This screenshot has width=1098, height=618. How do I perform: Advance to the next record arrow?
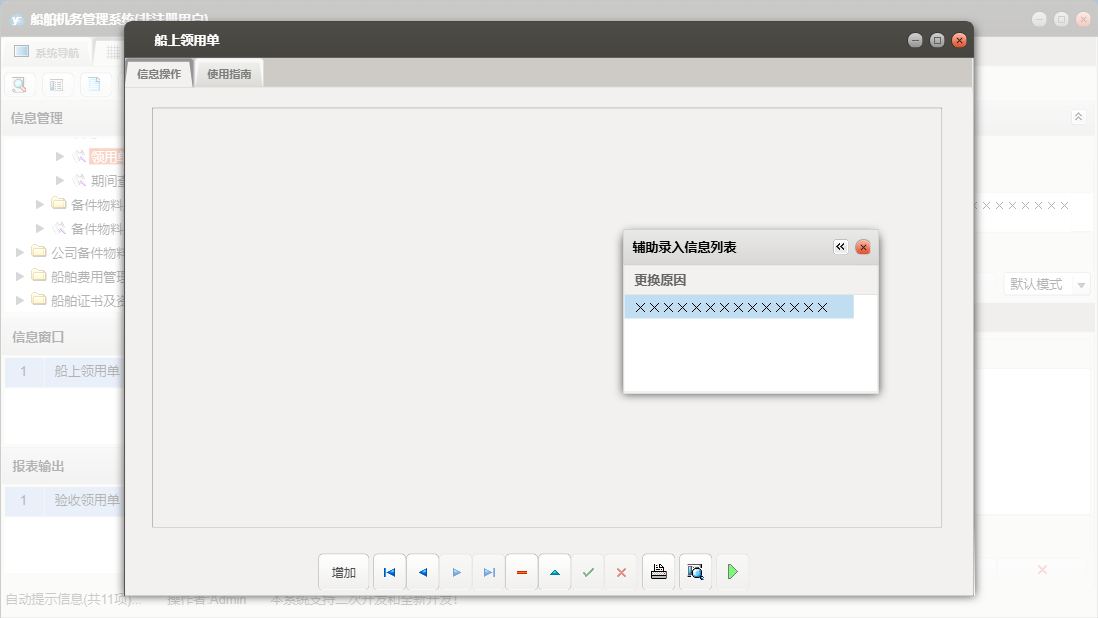click(x=456, y=572)
